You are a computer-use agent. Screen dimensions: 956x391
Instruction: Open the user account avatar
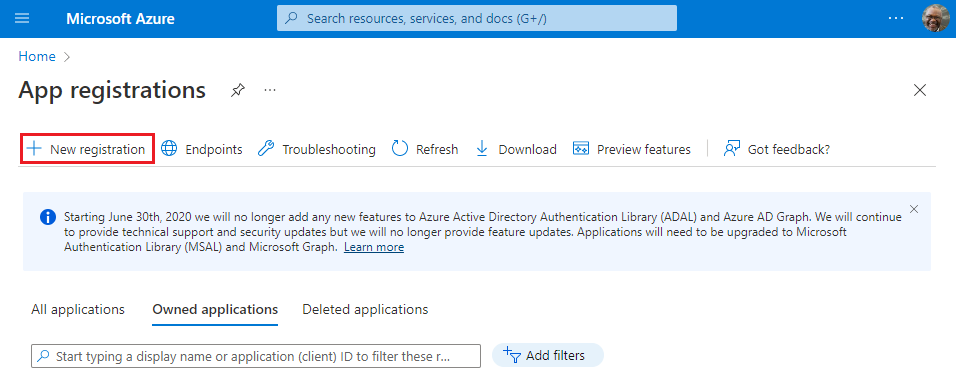click(x=935, y=18)
